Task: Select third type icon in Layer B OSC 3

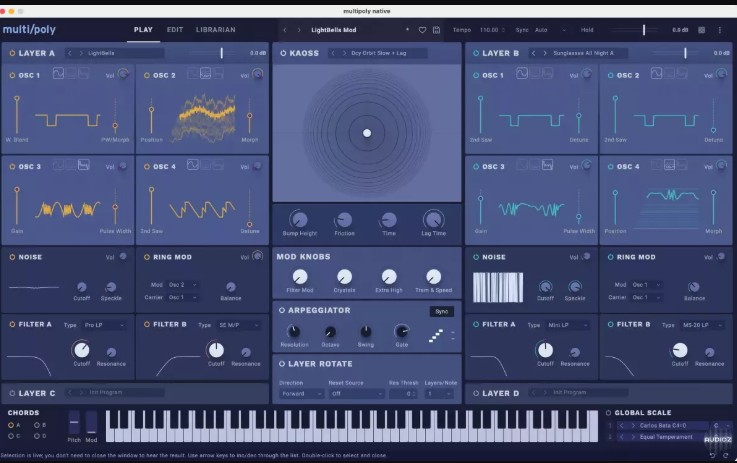Action: point(547,165)
